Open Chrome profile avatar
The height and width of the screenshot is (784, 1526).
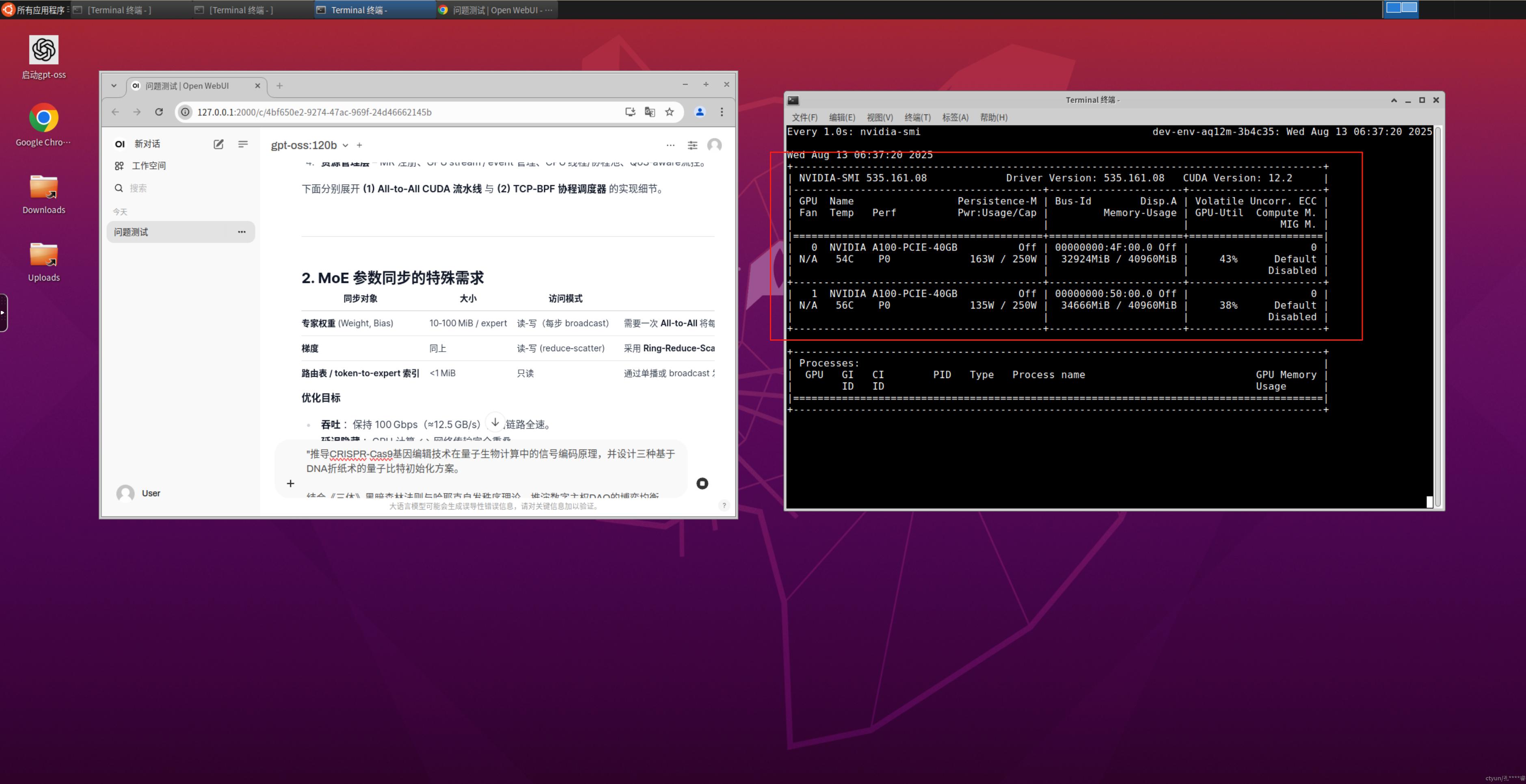[x=700, y=112]
